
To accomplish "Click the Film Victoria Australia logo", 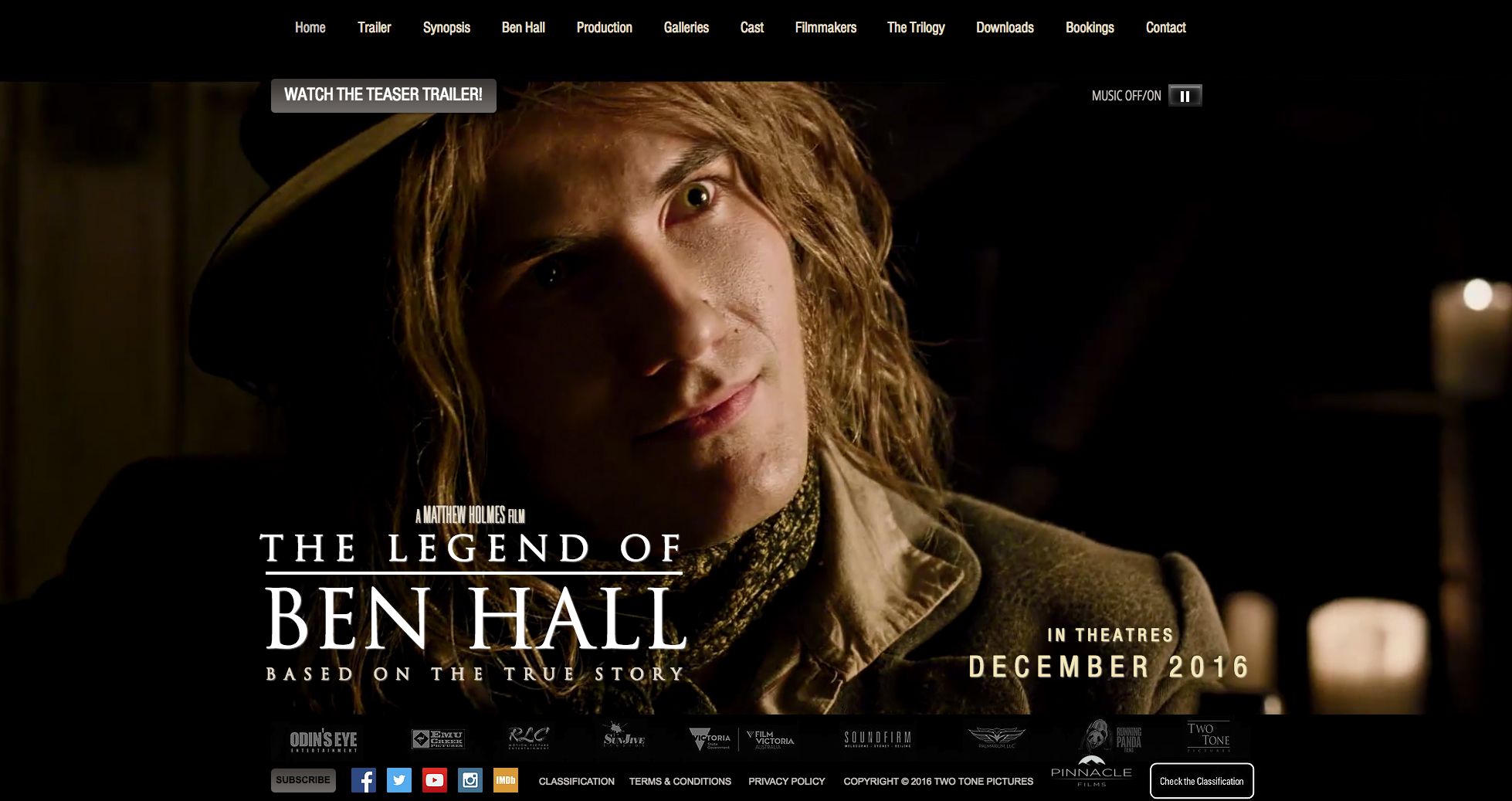I will pos(771,740).
